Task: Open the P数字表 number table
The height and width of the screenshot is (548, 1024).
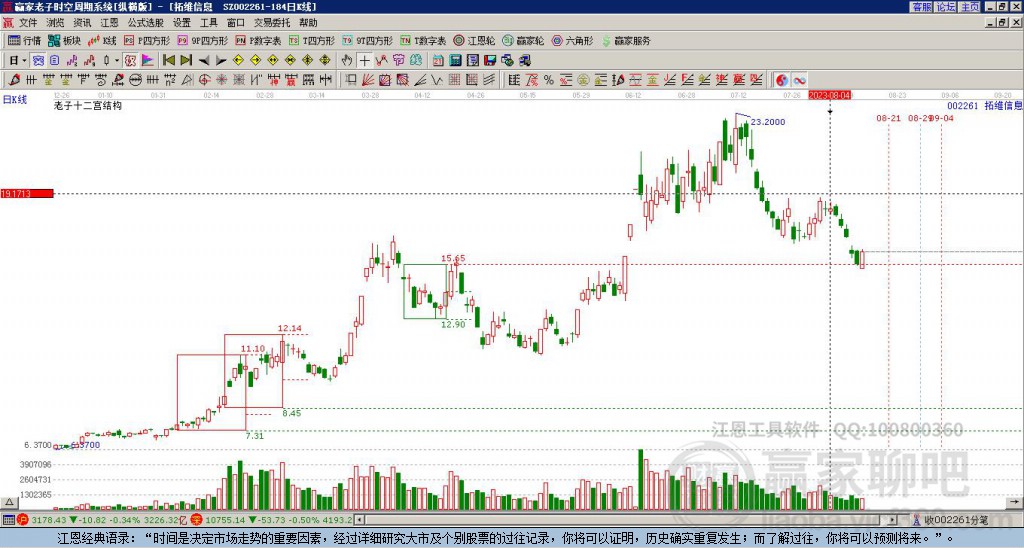Action: coord(258,40)
